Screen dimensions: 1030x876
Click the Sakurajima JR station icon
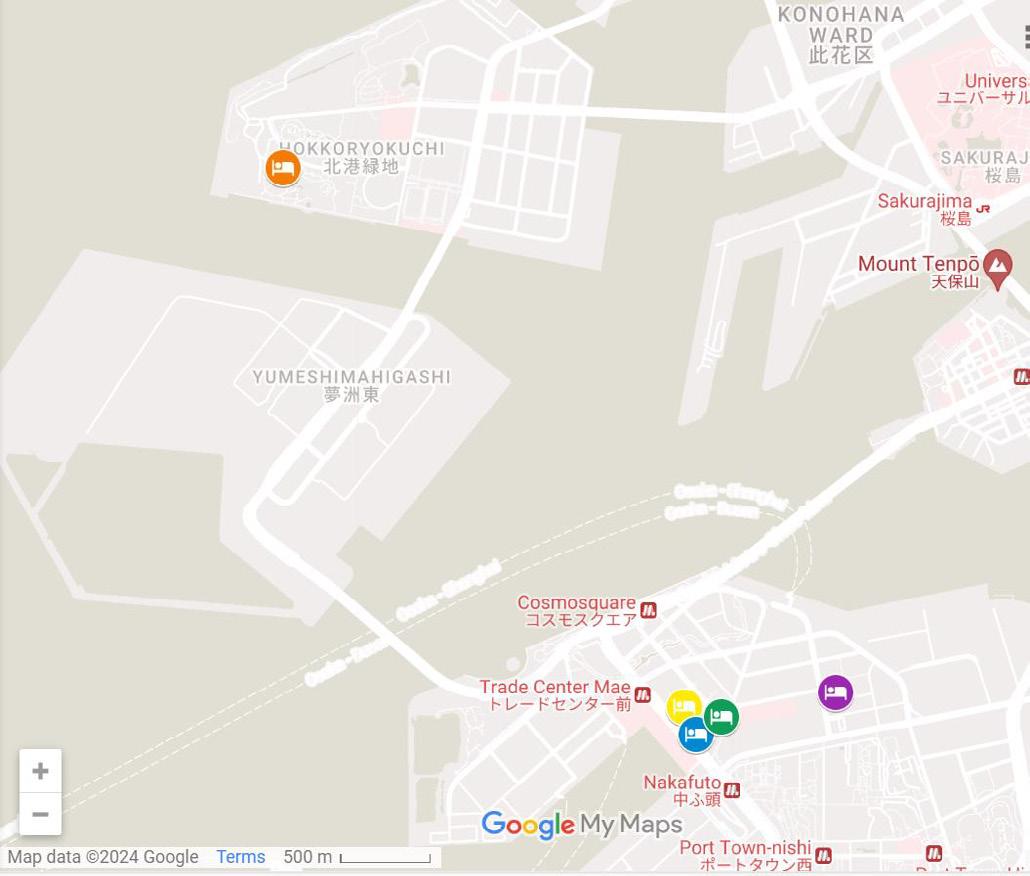click(983, 209)
